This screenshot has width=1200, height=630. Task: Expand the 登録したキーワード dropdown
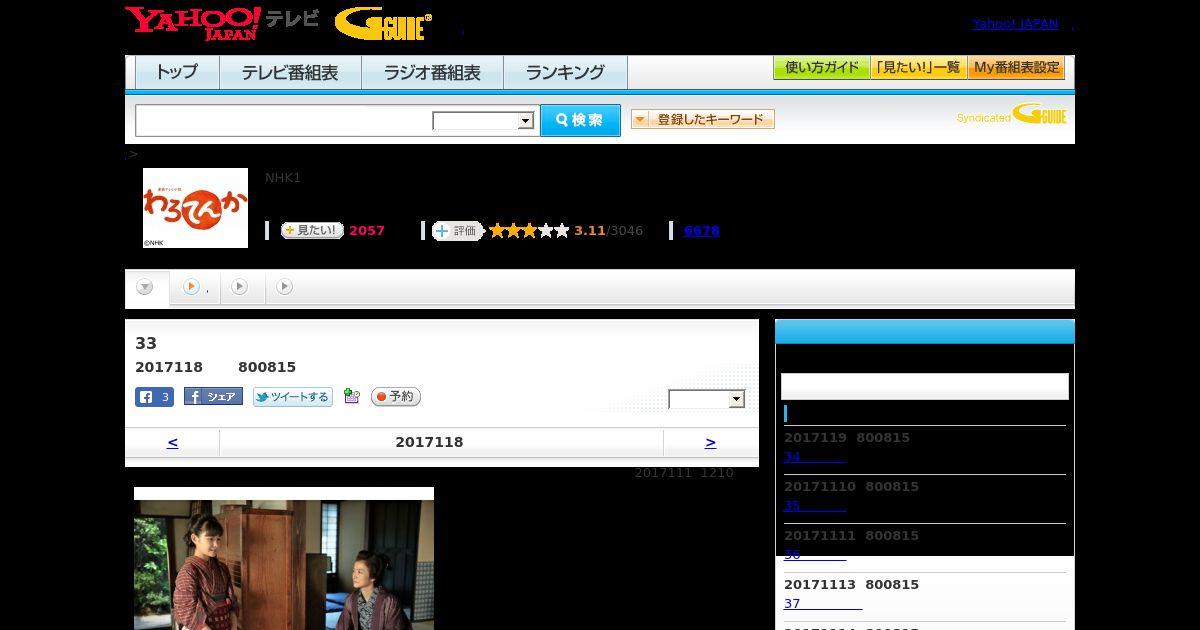point(703,120)
